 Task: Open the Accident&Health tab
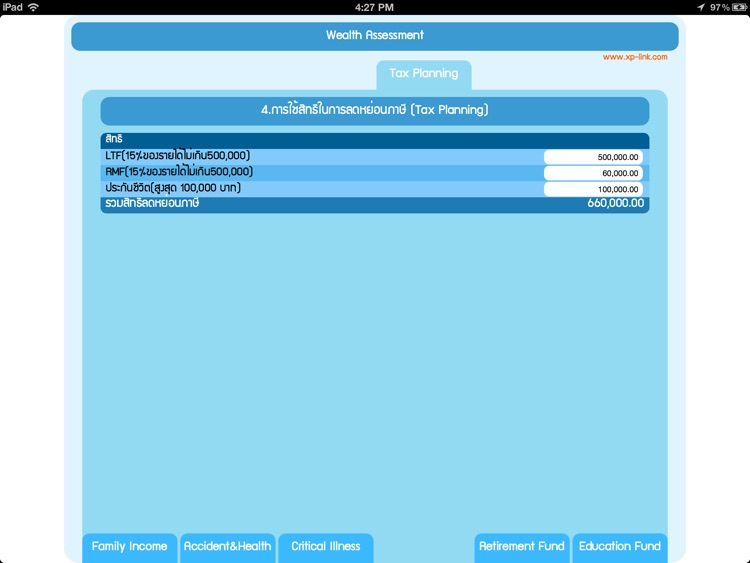(227, 547)
